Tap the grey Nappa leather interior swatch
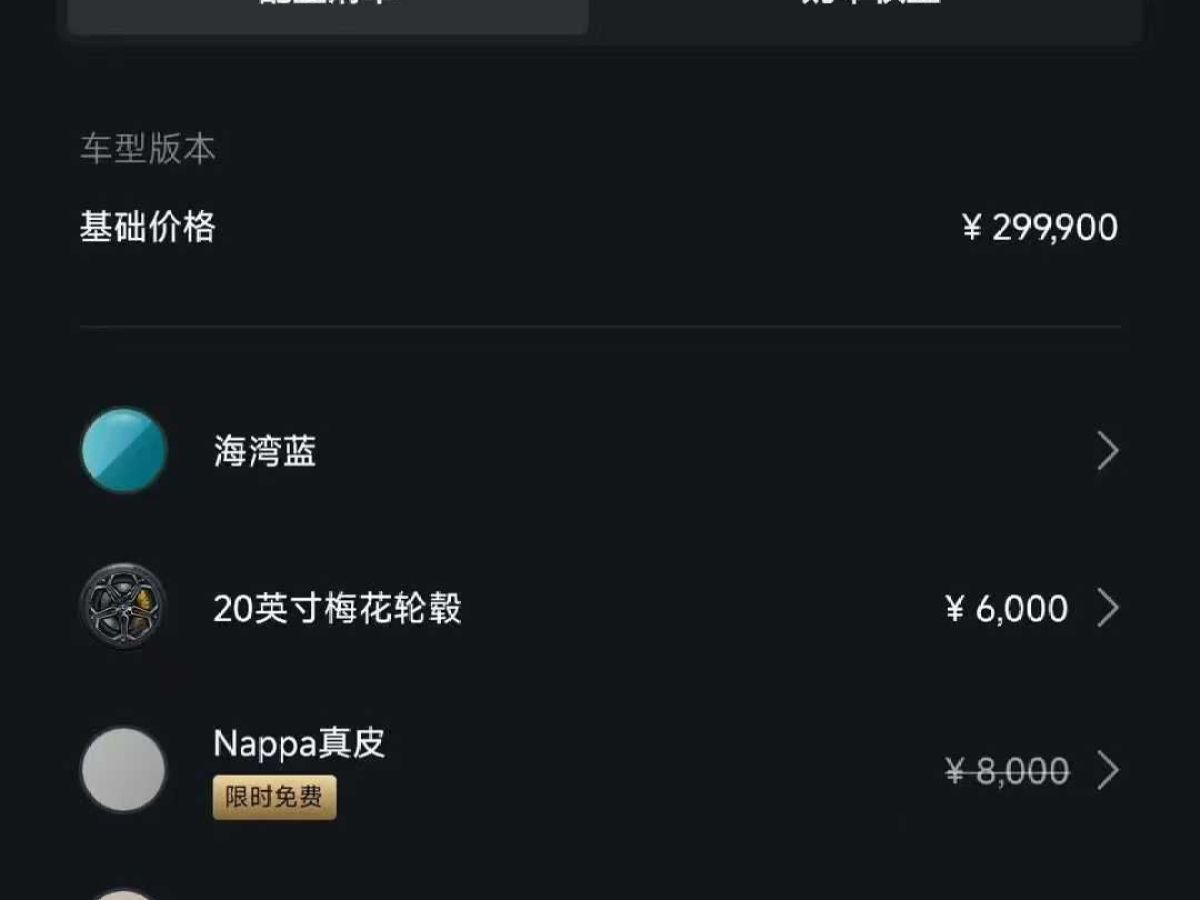Screen dimensions: 1200x900 123,770
